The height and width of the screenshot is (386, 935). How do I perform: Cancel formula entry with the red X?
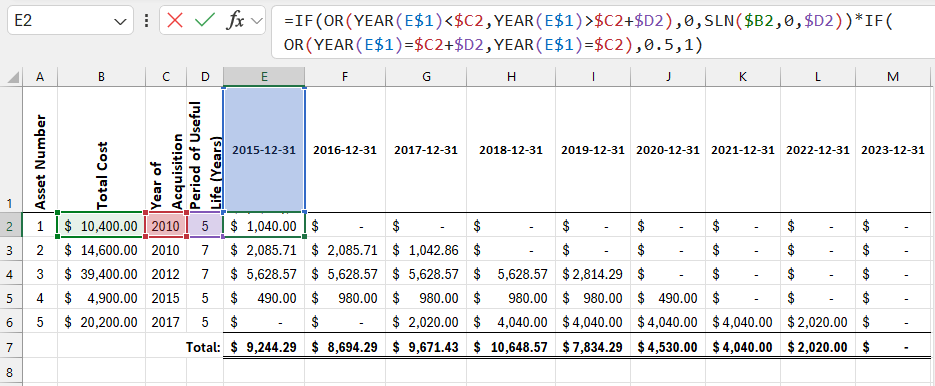[175, 20]
